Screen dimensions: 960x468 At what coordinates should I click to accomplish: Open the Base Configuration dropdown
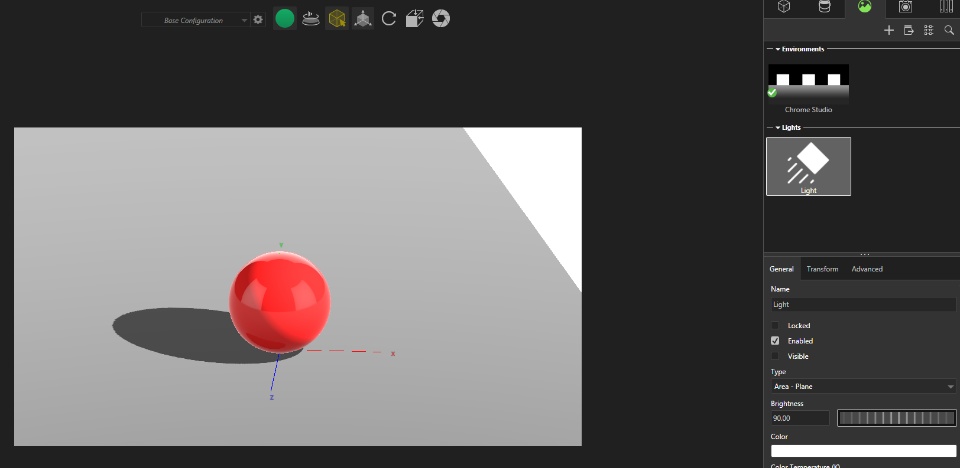pos(196,20)
